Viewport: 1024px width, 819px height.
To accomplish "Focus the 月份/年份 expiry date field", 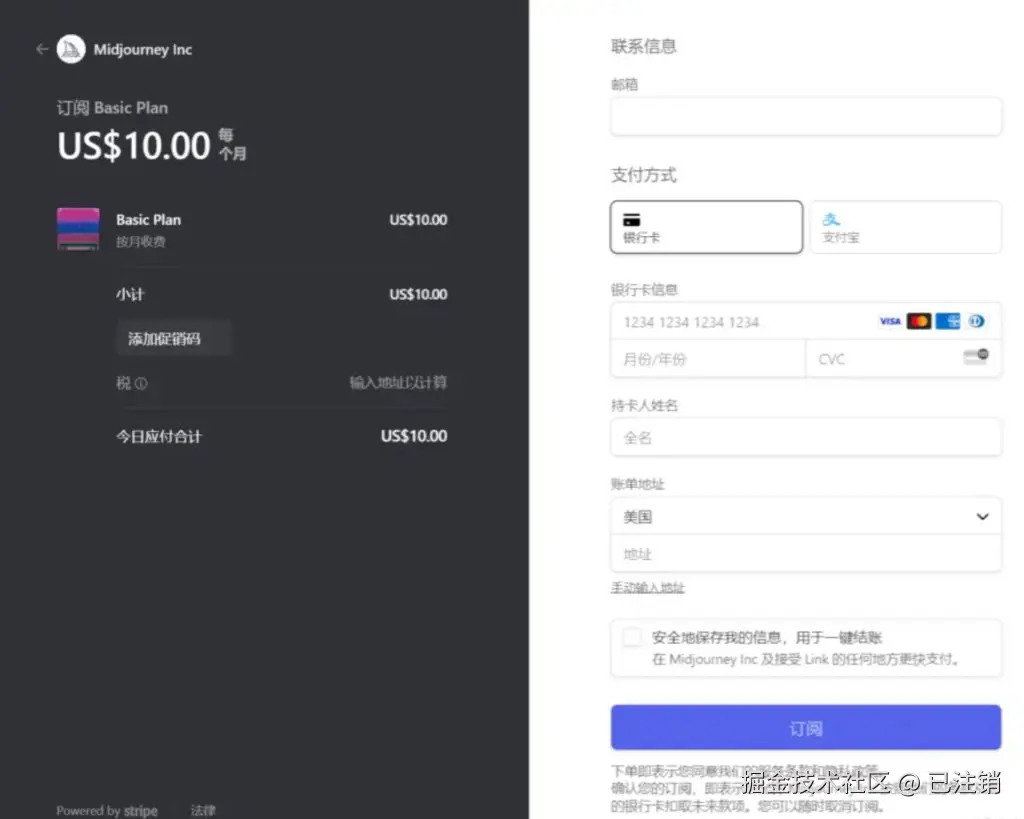I will [708, 359].
